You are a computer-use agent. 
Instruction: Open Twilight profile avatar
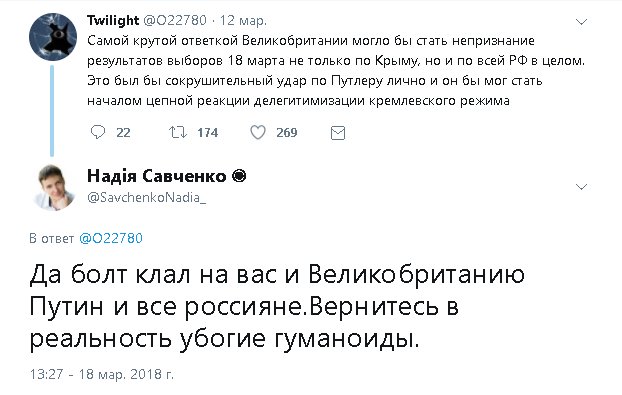[53, 36]
